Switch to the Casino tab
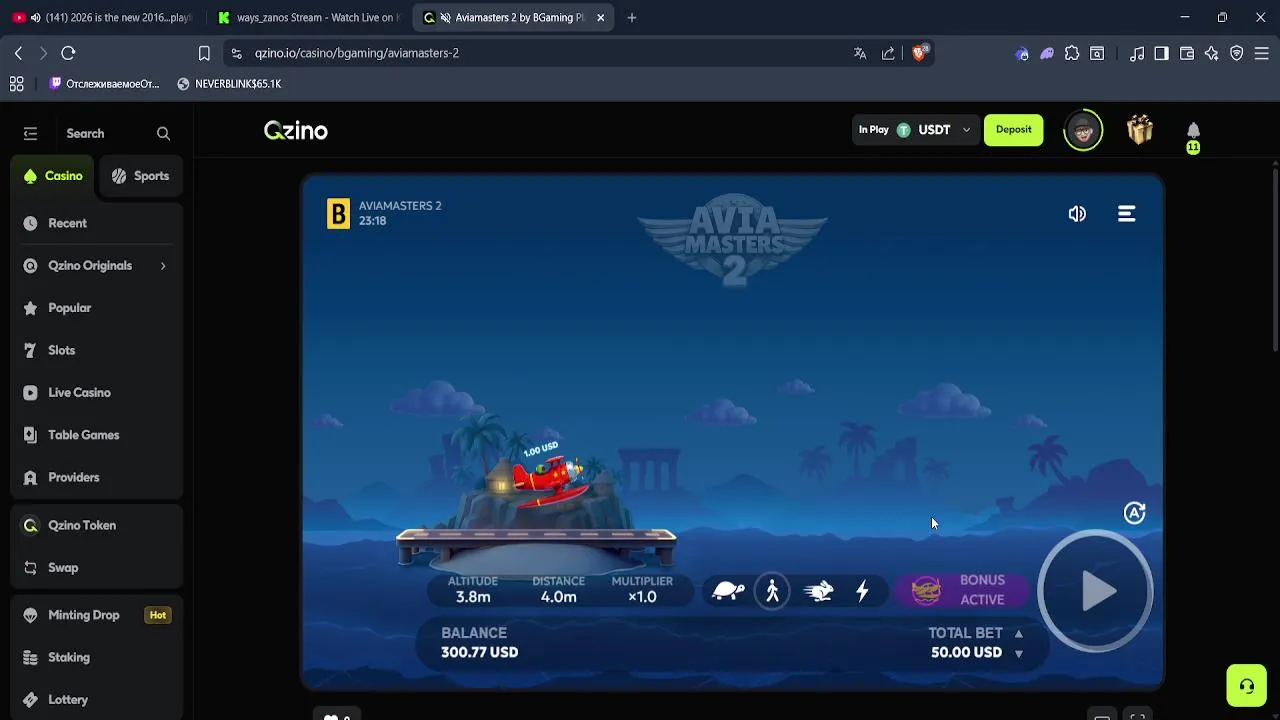The image size is (1280, 720). (54, 176)
